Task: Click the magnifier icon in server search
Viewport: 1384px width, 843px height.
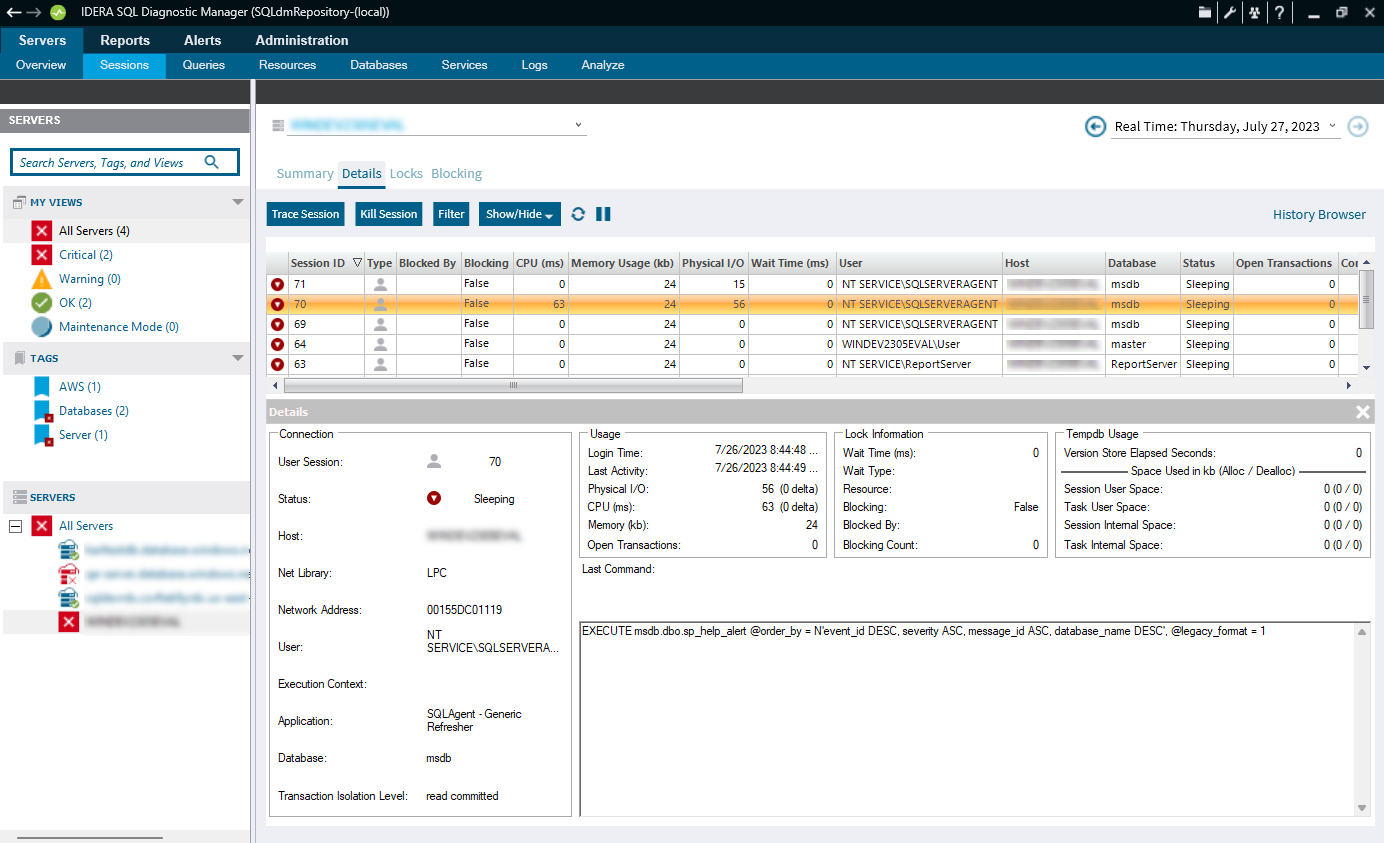Action: coord(212,162)
